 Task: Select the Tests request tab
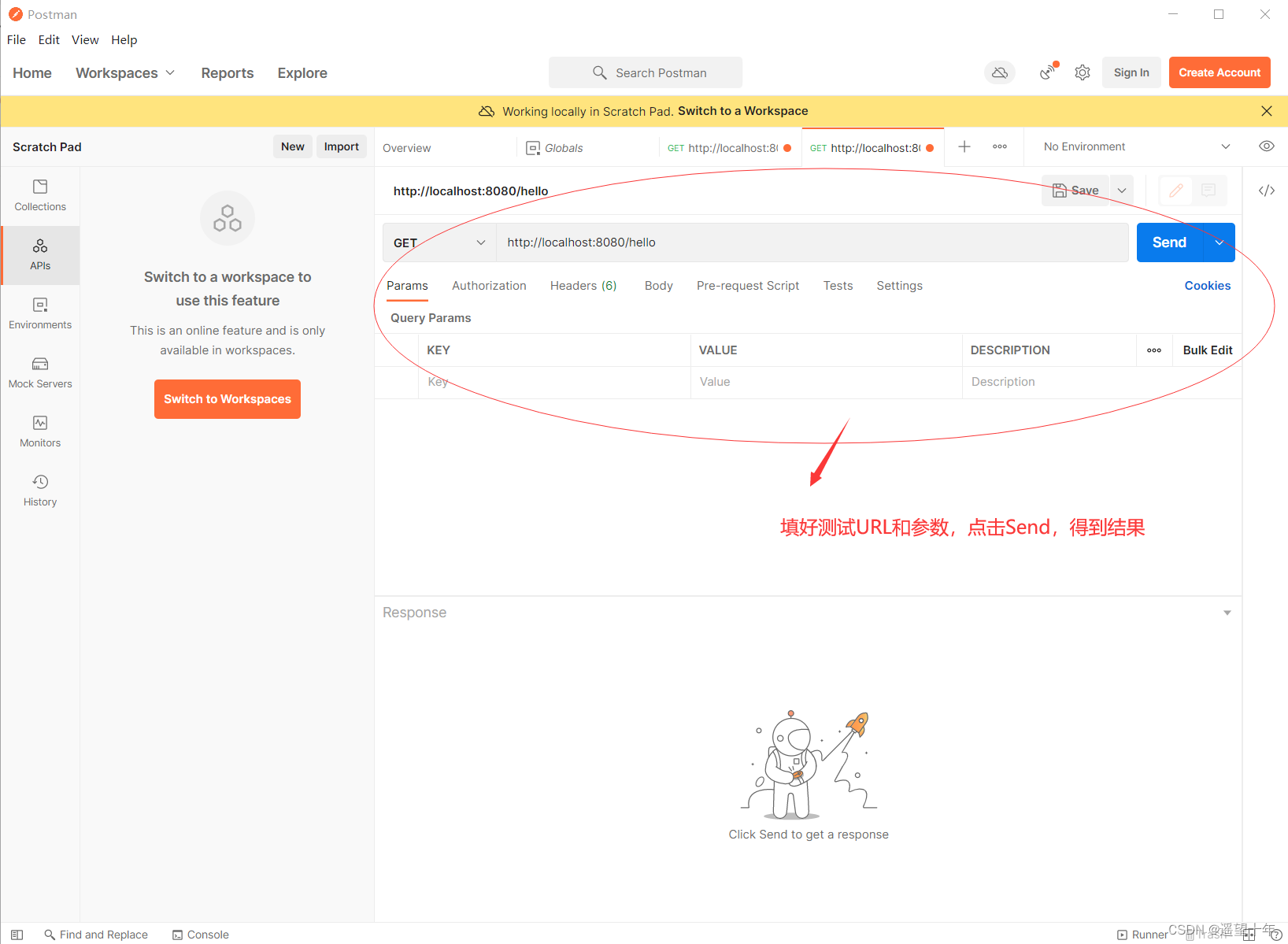click(x=838, y=286)
